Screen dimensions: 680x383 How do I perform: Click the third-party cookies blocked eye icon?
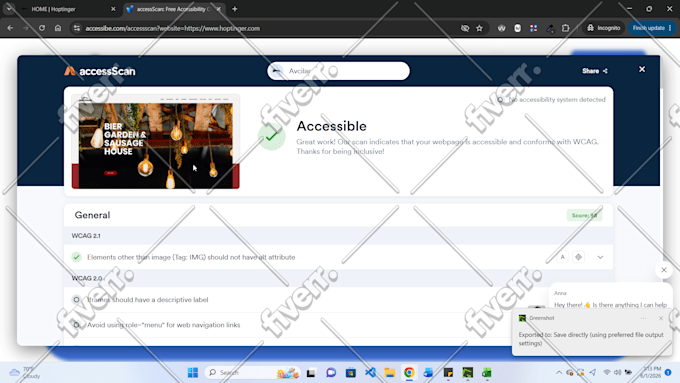(465, 28)
